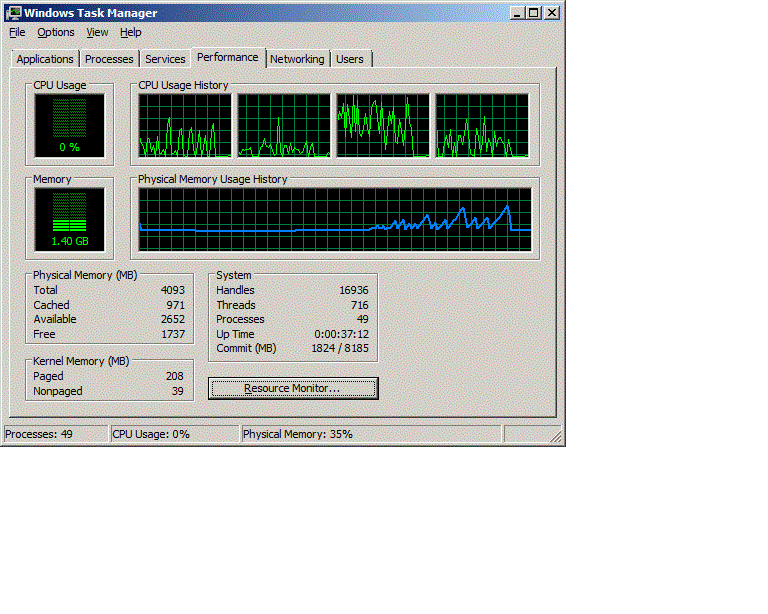This screenshot has width=768, height=614.
Task: Click the first CPU usage history graph
Action: pos(185,126)
